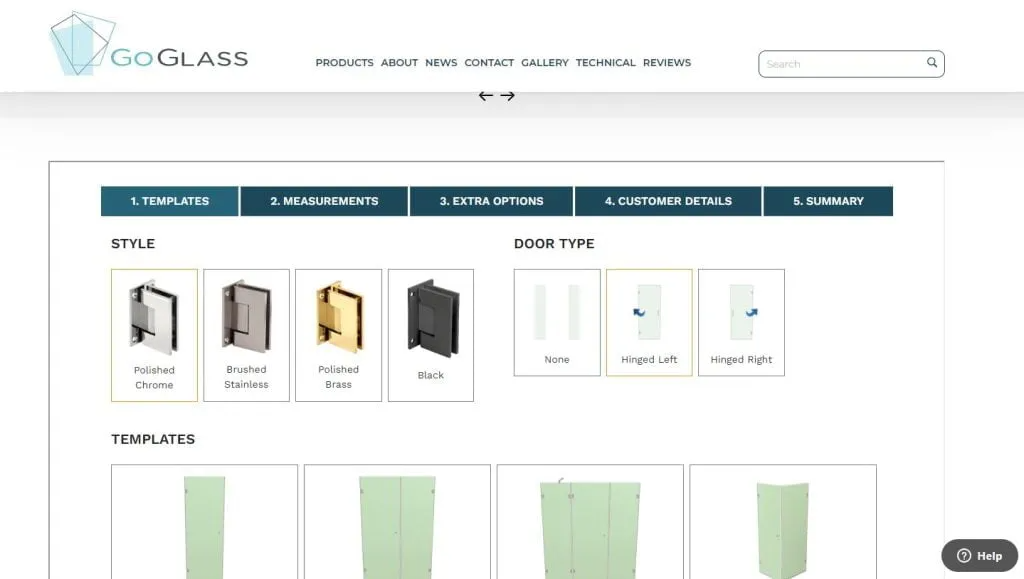Pick the two-panel glass template

click(397, 522)
